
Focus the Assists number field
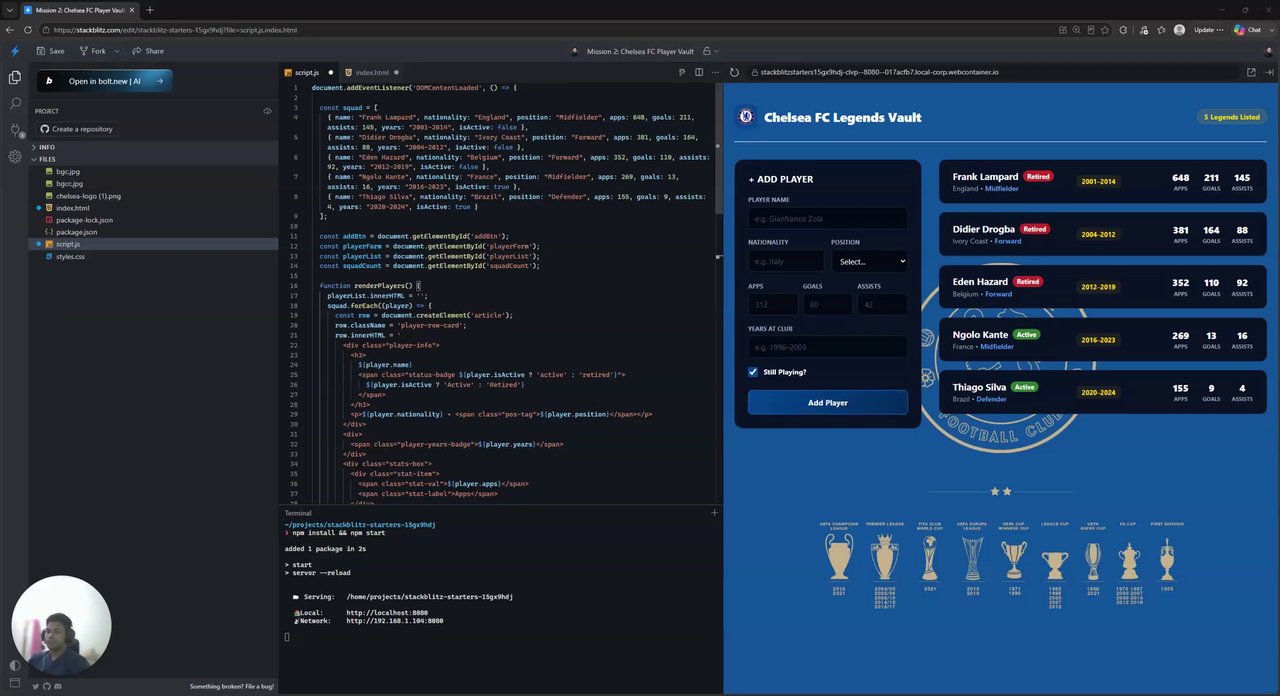coord(883,304)
